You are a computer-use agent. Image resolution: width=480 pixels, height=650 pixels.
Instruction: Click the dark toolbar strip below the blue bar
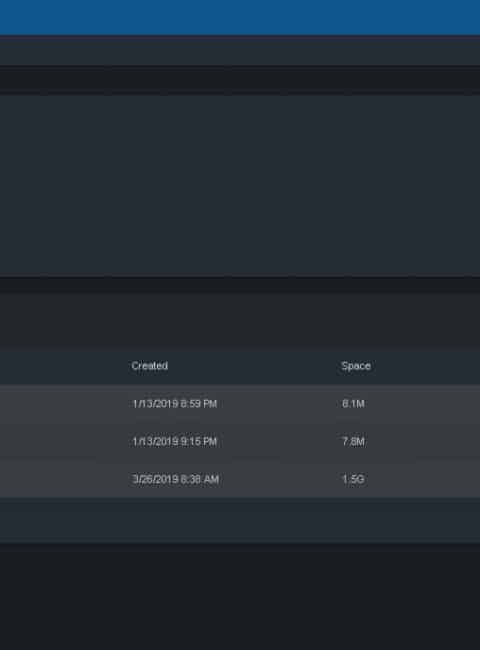[240, 51]
